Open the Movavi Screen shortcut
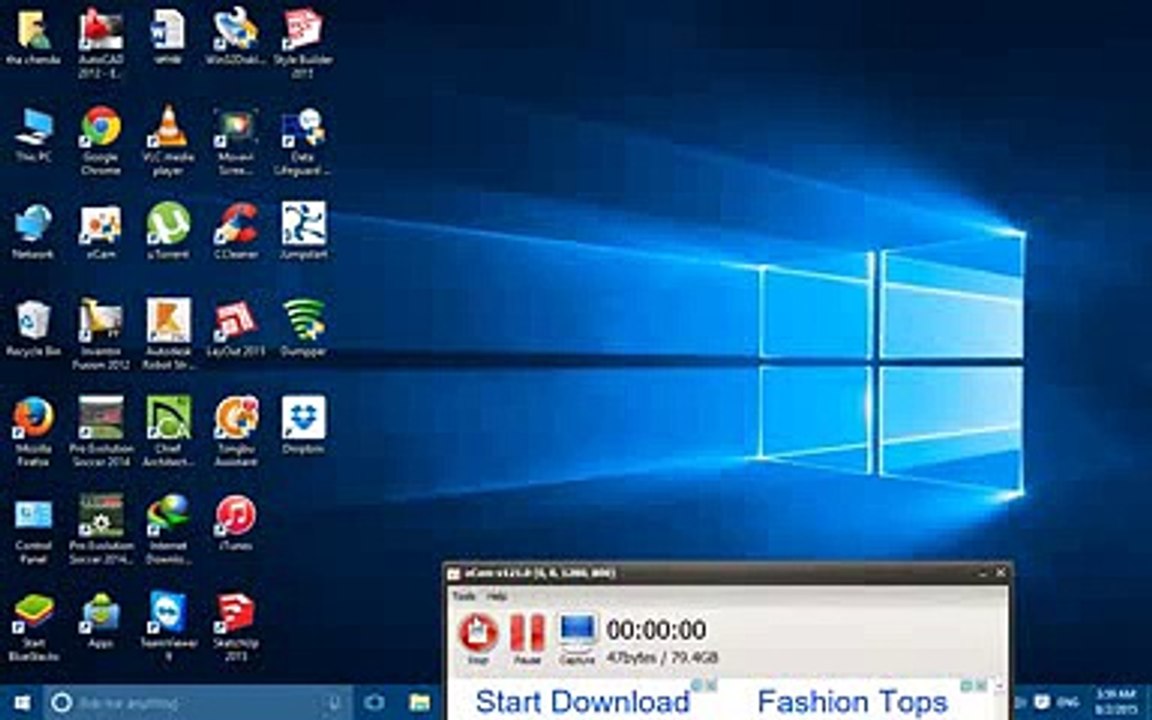 click(235, 140)
